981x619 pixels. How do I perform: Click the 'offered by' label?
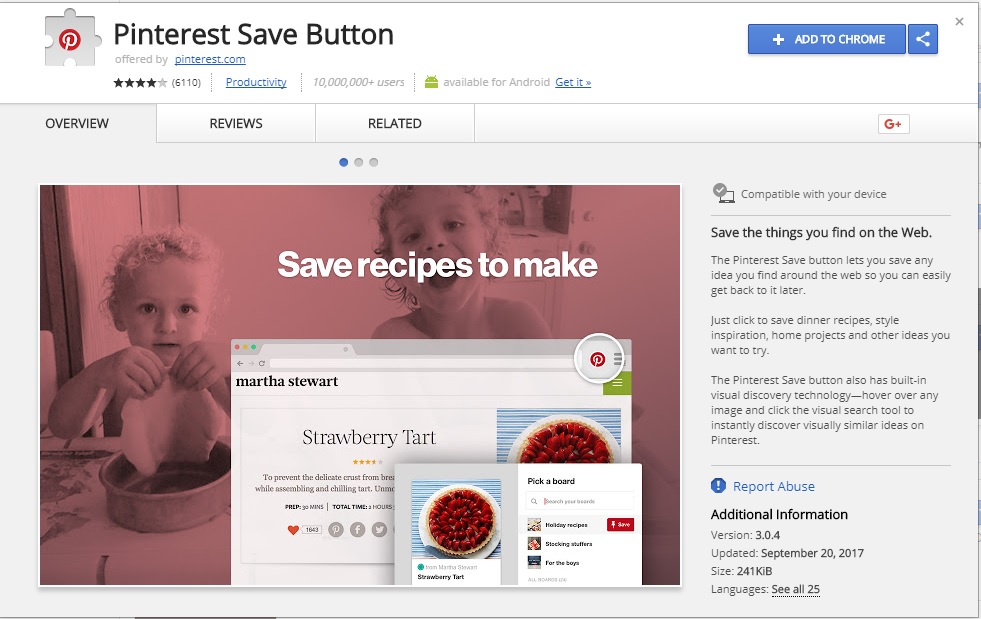[x=141, y=59]
